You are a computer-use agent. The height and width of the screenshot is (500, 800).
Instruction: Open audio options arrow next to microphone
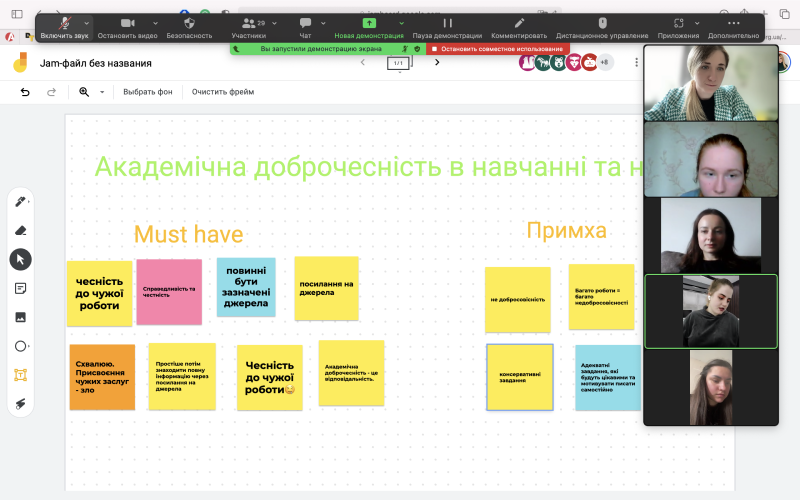point(87,23)
